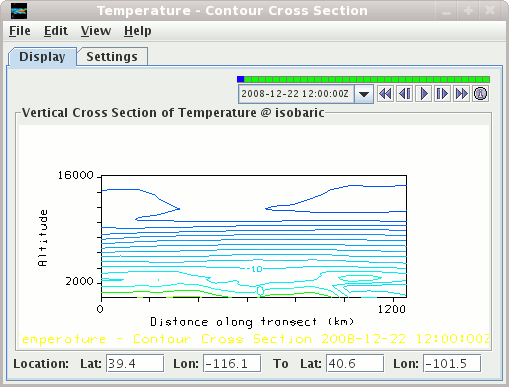Open the Edit menu

click(56, 31)
